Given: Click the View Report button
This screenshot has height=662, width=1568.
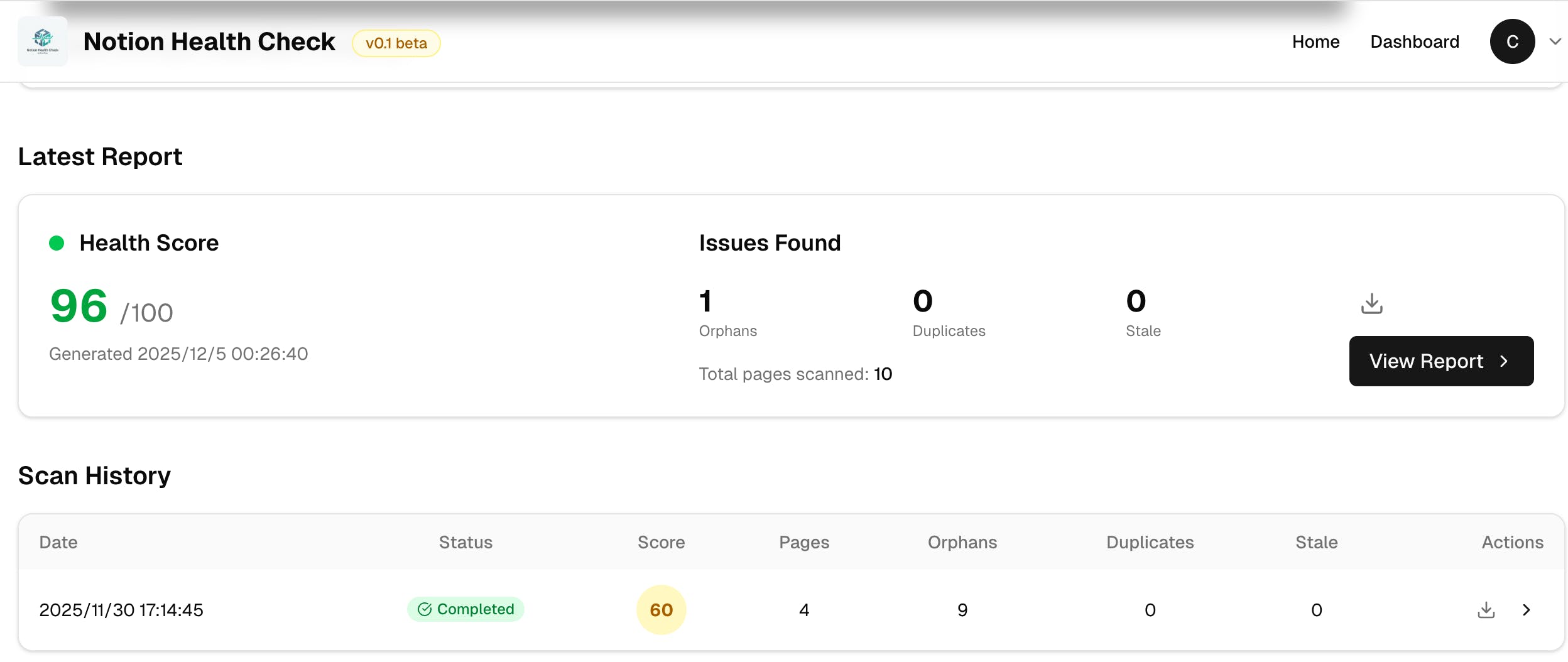Looking at the screenshot, I should 1440,361.
